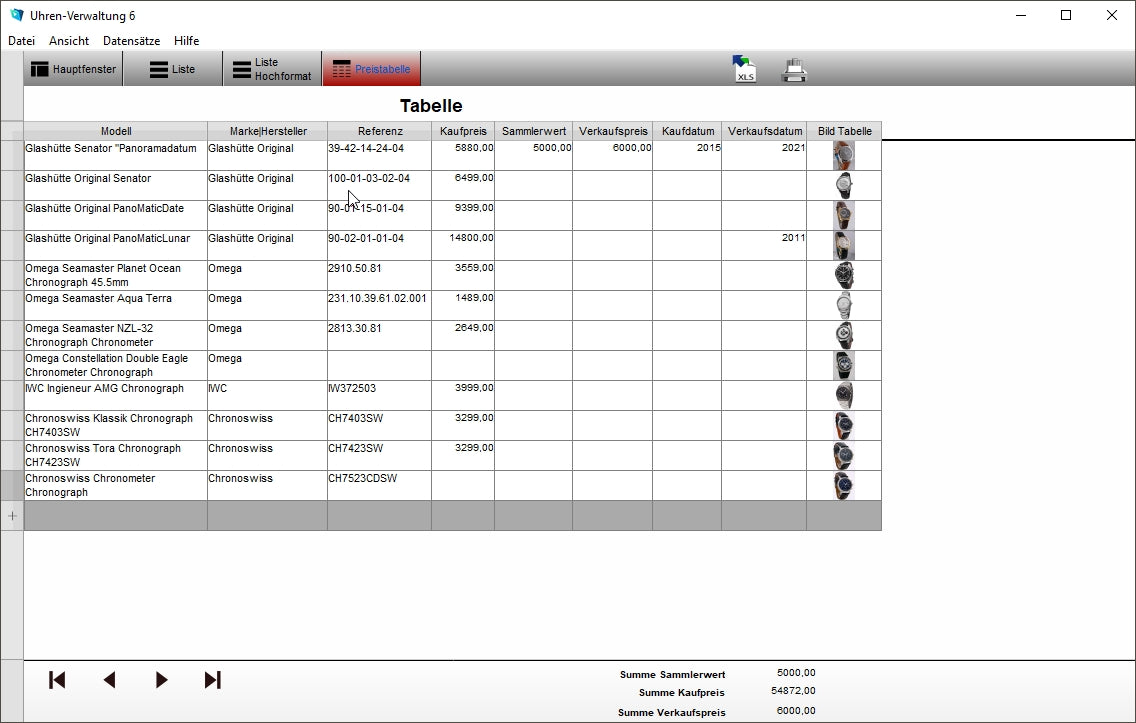Jump to first record with navigation arrow
The height and width of the screenshot is (723, 1136).
click(57, 680)
